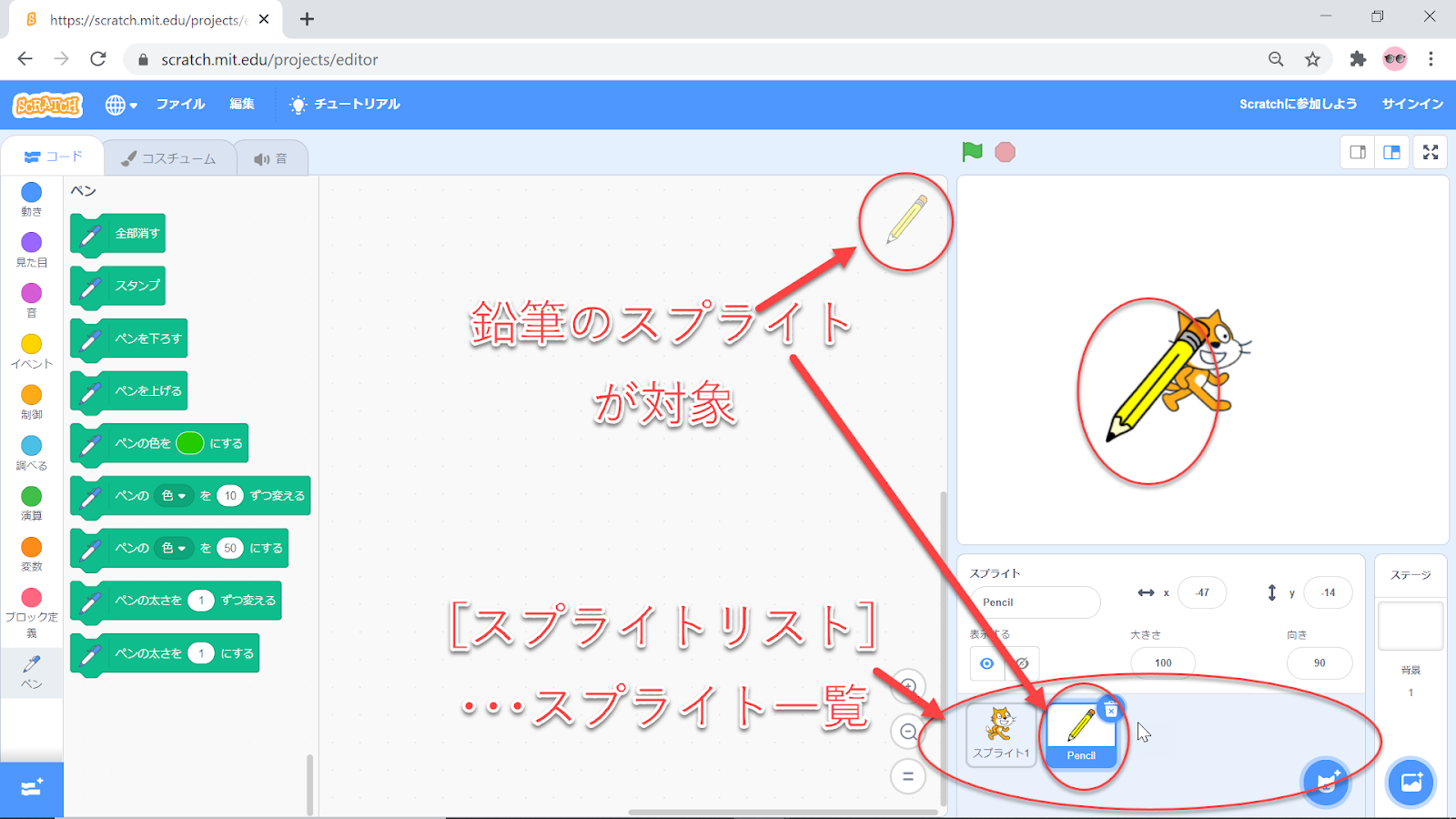Open the ファイル menu

[180, 104]
